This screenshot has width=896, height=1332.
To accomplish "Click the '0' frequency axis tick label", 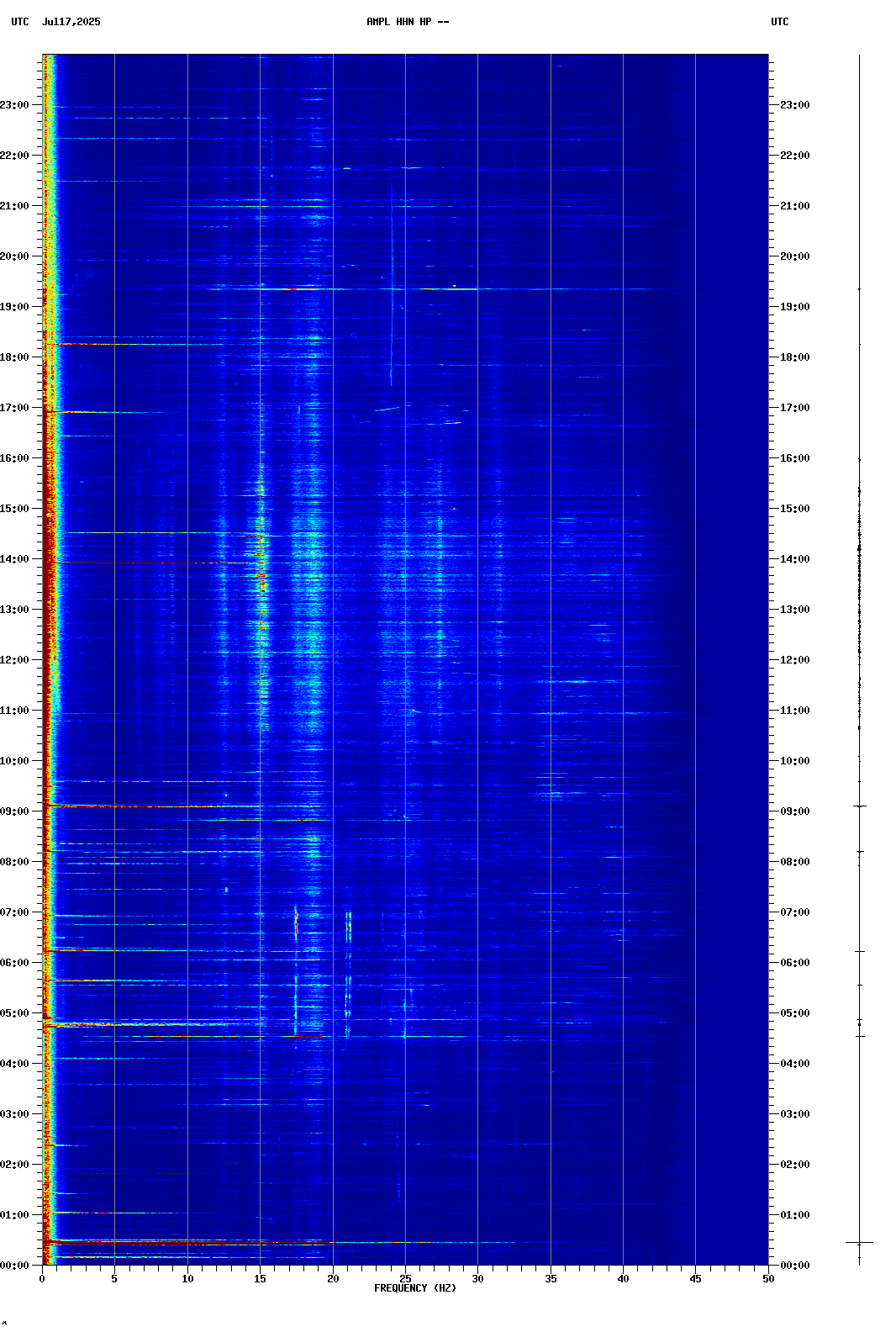I will pyautogui.click(x=42, y=1279).
